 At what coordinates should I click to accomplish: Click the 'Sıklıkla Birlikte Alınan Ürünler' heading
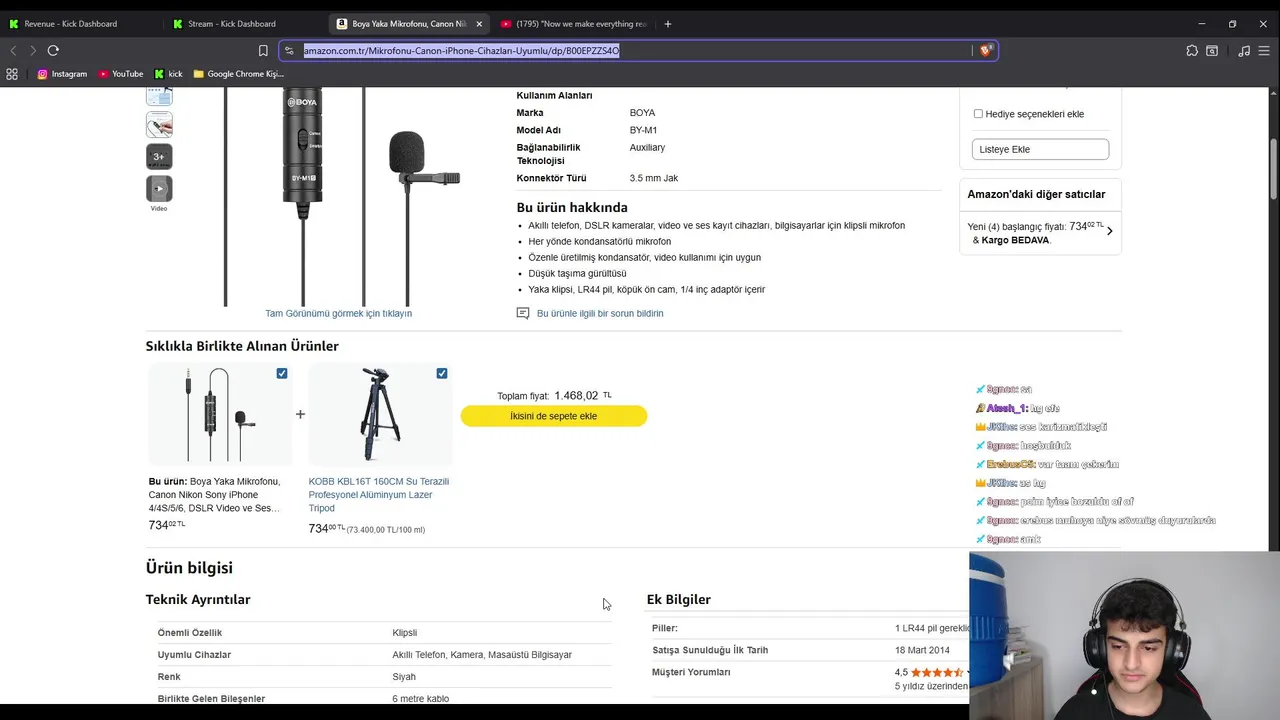pos(242,346)
